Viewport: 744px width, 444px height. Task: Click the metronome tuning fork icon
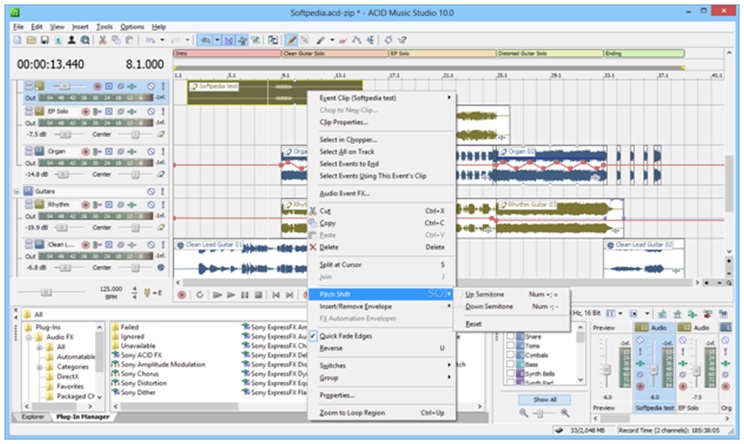pyautogui.click(x=147, y=293)
